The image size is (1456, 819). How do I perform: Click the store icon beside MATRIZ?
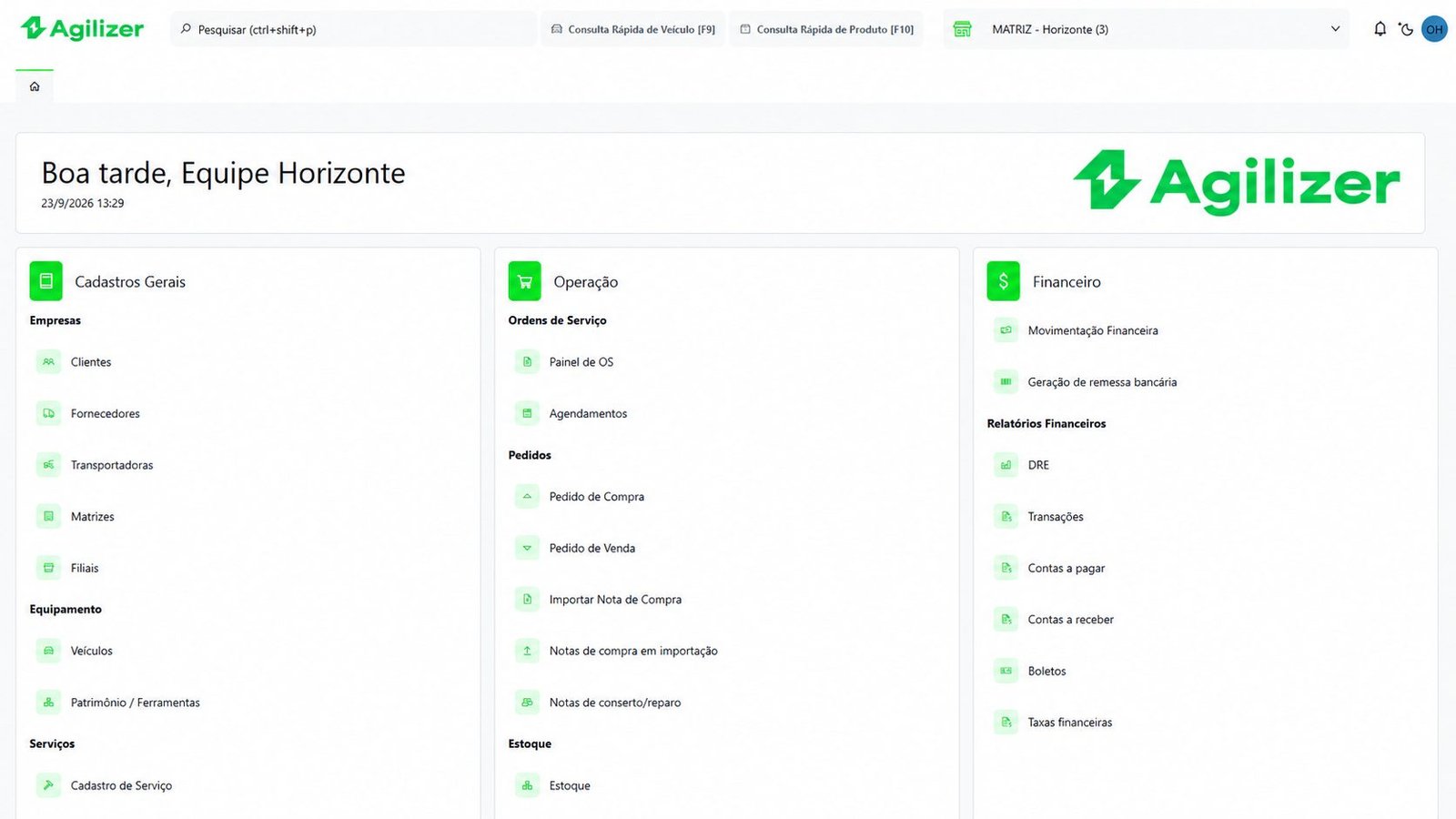point(962,29)
